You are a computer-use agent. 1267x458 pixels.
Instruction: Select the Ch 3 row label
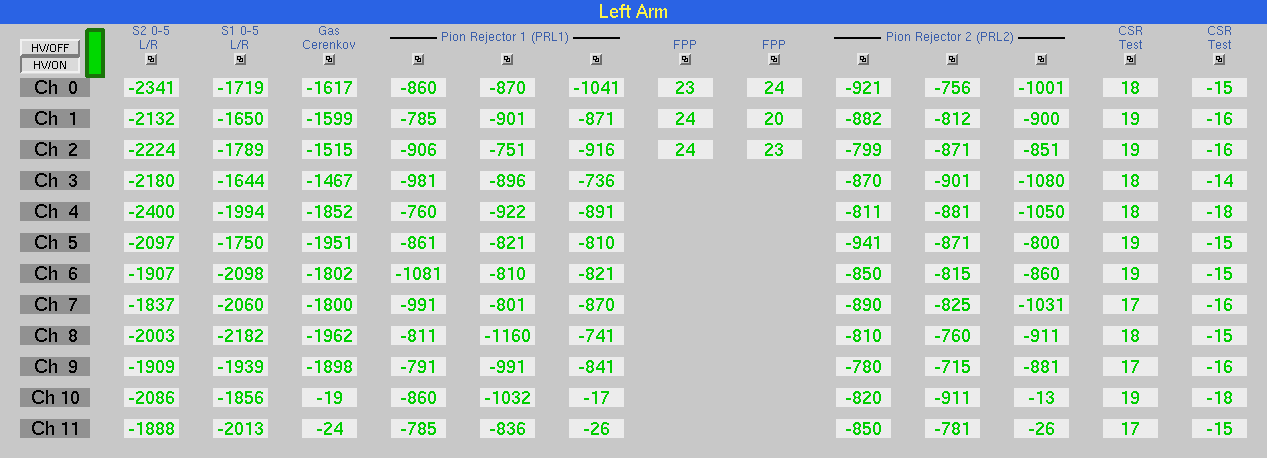pyautogui.click(x=55, y=181)
